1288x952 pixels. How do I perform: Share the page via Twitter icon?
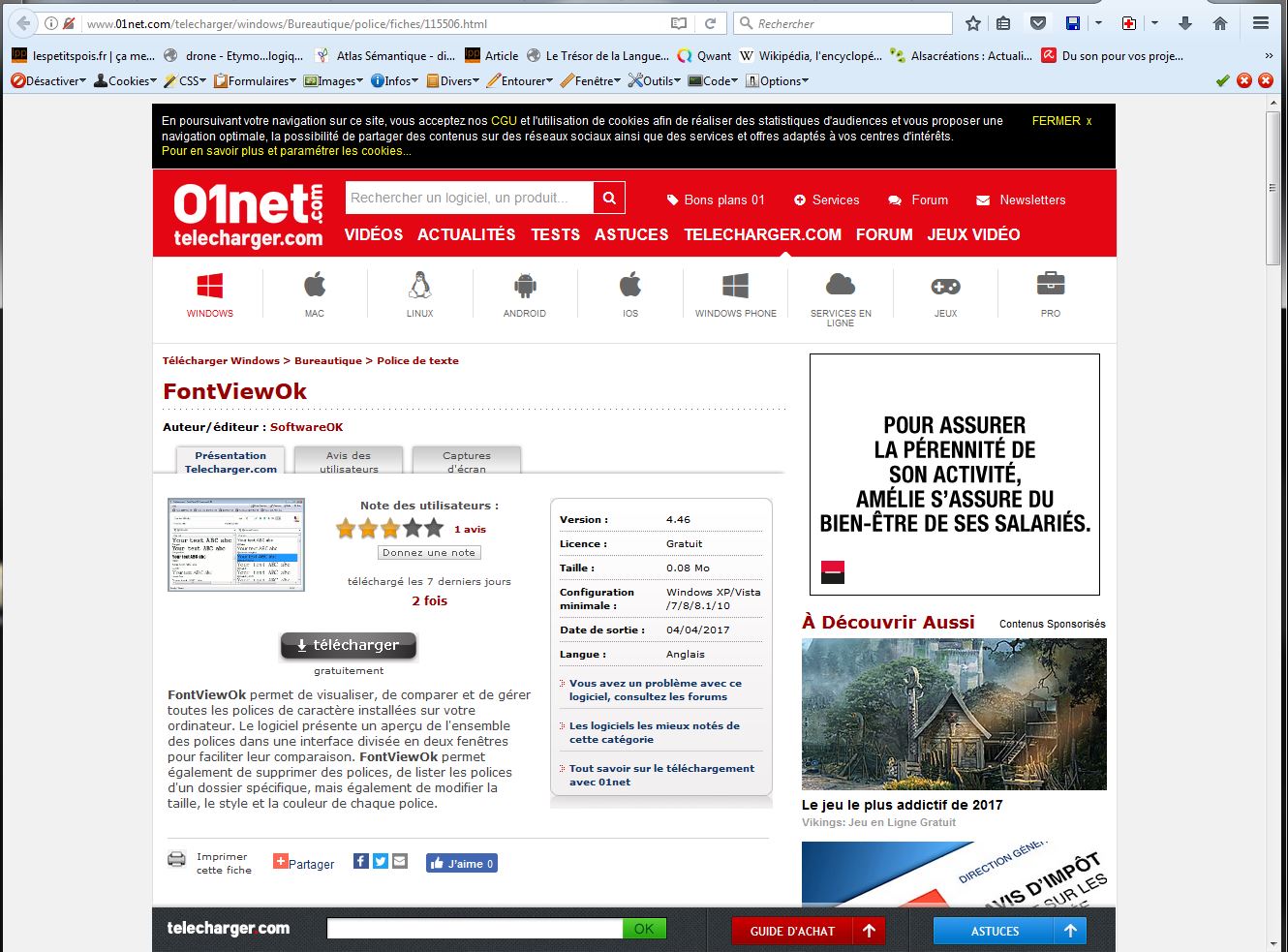tap(381, 861)
